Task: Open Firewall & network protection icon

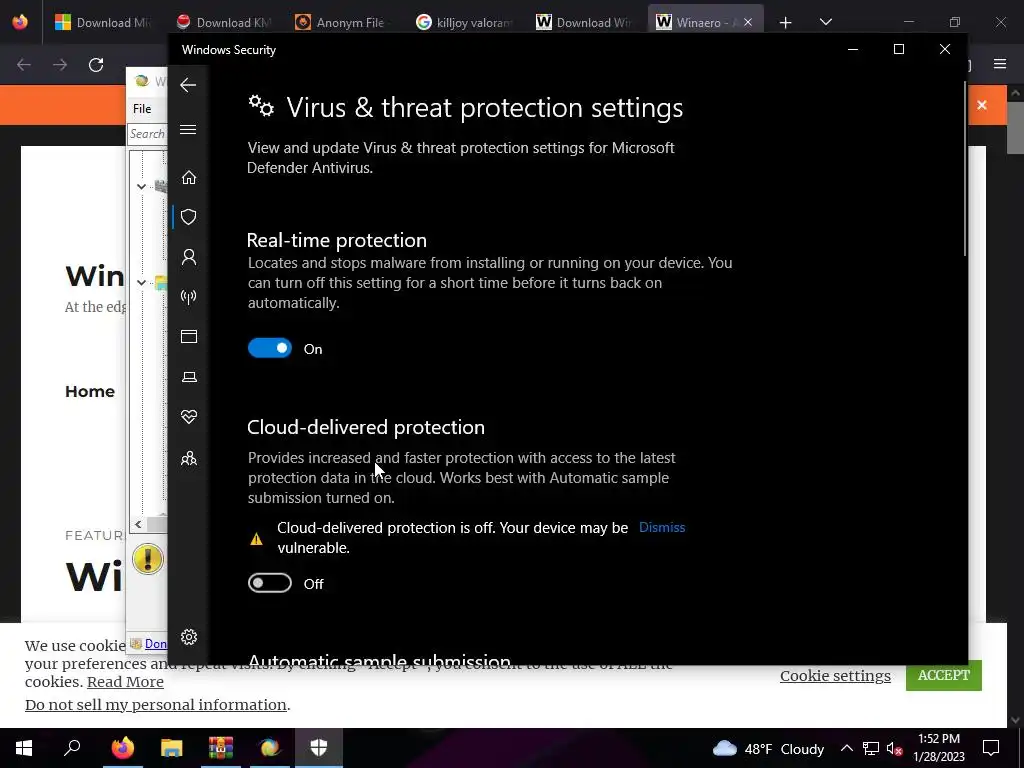Action: [x=189, y=297]
